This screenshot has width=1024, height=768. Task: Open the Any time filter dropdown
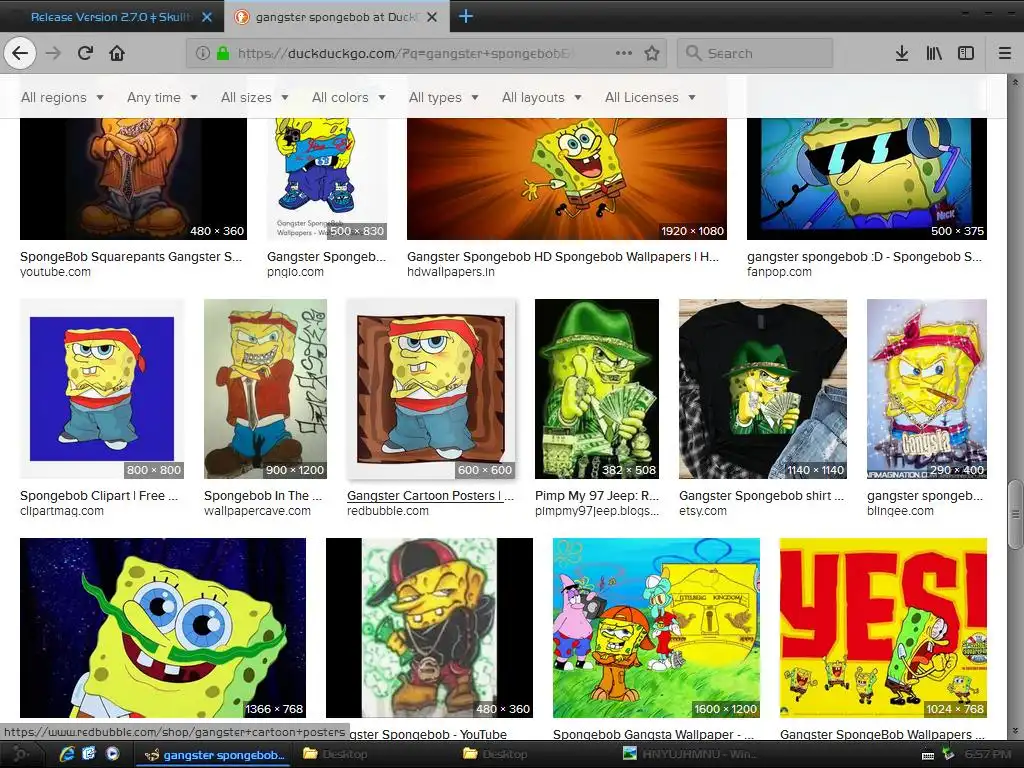pos(162,97)
